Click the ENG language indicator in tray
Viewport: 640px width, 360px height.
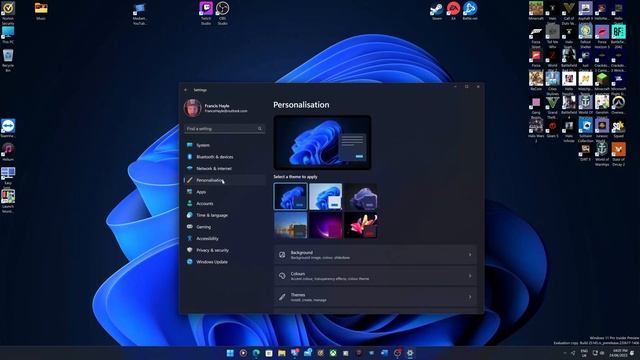click(584, 353)
